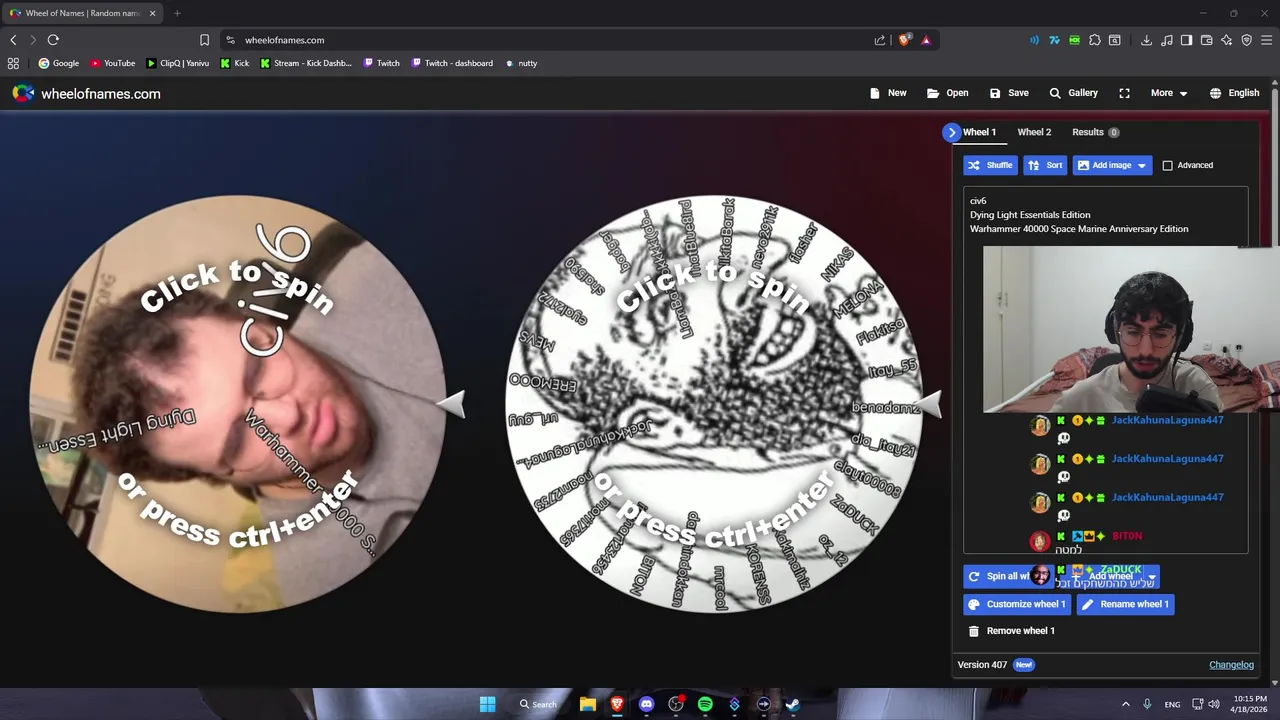Rename wheel 1

pos(1125,604)
